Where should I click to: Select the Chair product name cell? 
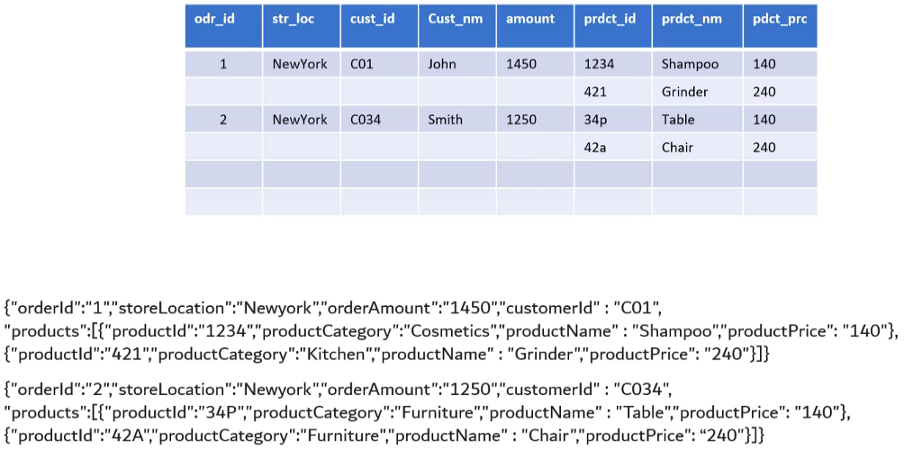click(677, 148)
